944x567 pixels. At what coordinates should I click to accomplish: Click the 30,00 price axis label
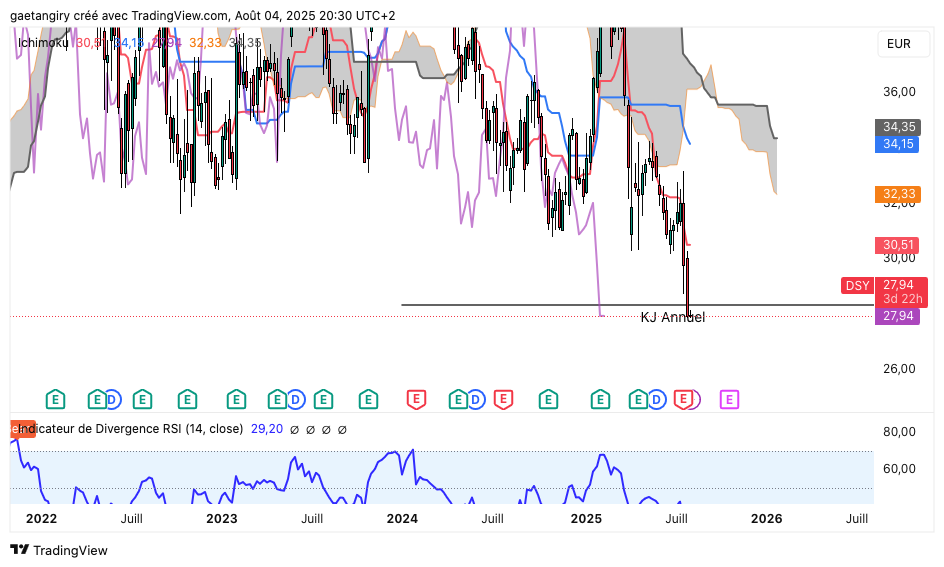pyautogui.click(x=899, y=258)
